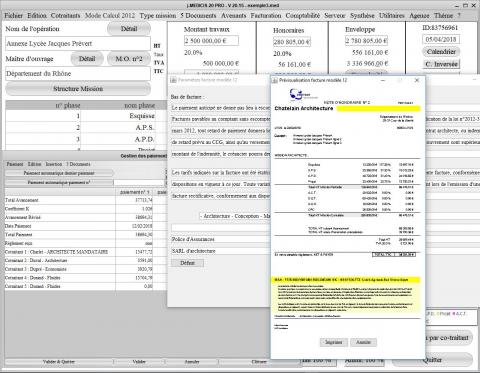This screenshot has width=480, height=373.
Task: Select the Esquisse phase row
Action: pos(87,116)
